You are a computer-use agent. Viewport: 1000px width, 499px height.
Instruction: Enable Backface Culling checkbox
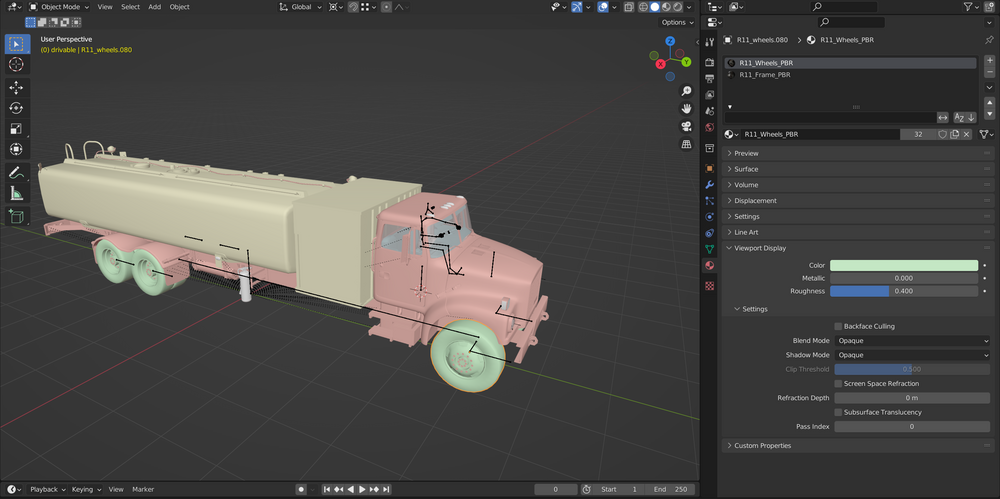click(x=838, y=326)
